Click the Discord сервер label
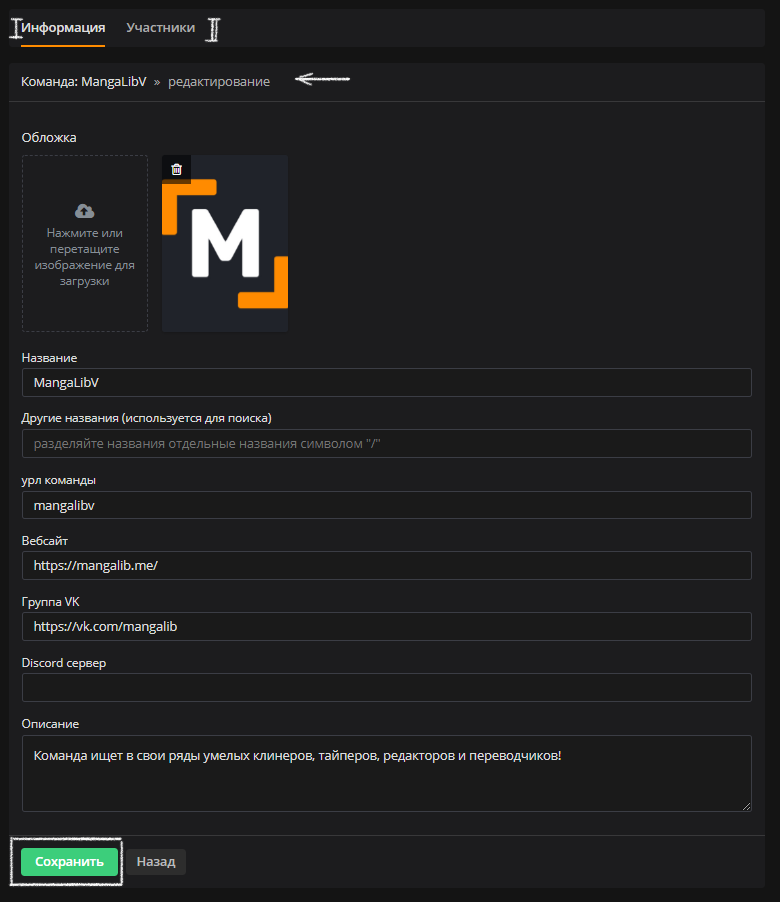The width and height of the screenshot is (780, 902). point(64,663)
